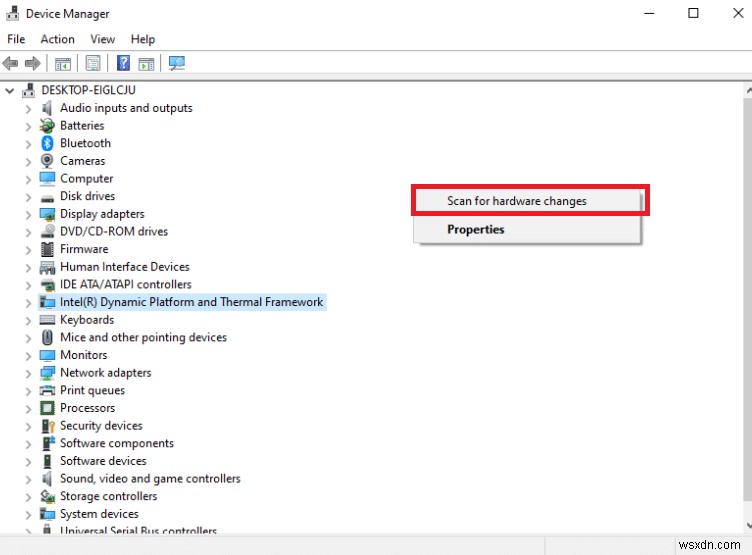The width and height of the screenshot is (752, 555).
Task: Click the Batteries category icon
Action: (x=47, y=126)
